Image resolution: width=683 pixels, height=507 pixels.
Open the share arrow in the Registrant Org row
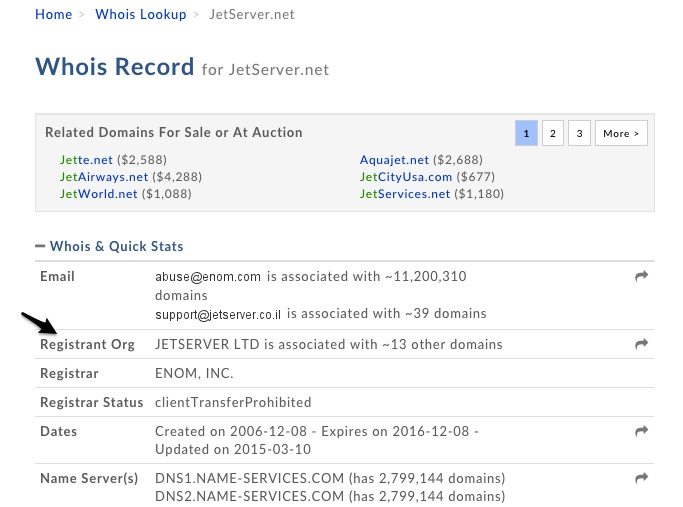coord(641,344)
